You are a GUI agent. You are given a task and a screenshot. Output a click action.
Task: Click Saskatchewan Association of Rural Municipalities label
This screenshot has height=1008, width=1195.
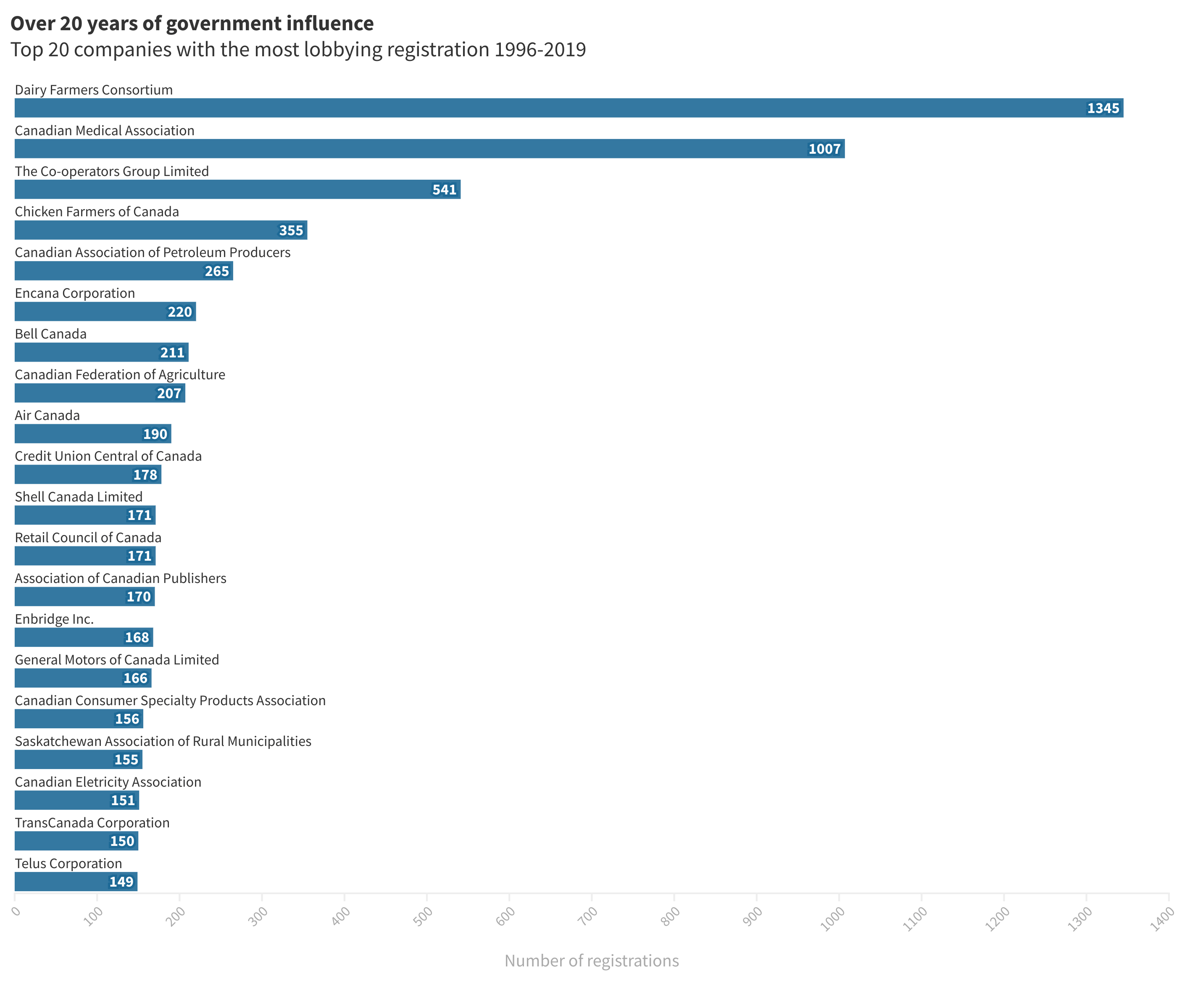(x=163, y=741)
